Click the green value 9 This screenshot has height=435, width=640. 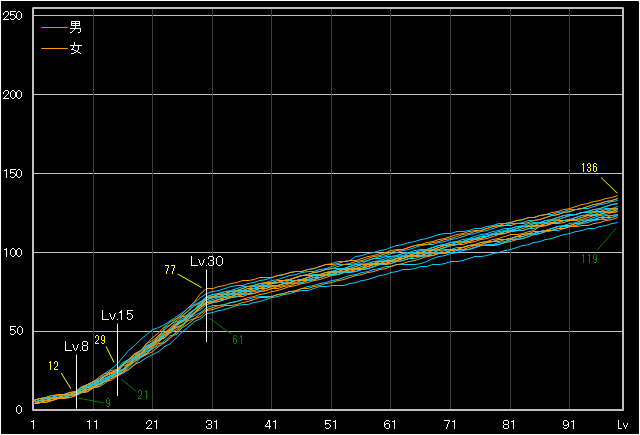pos(108,403)
